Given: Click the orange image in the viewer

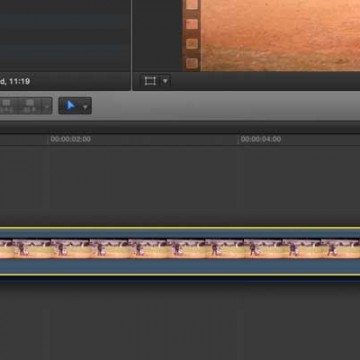Looking at the screenshot, I should point(281,35).
